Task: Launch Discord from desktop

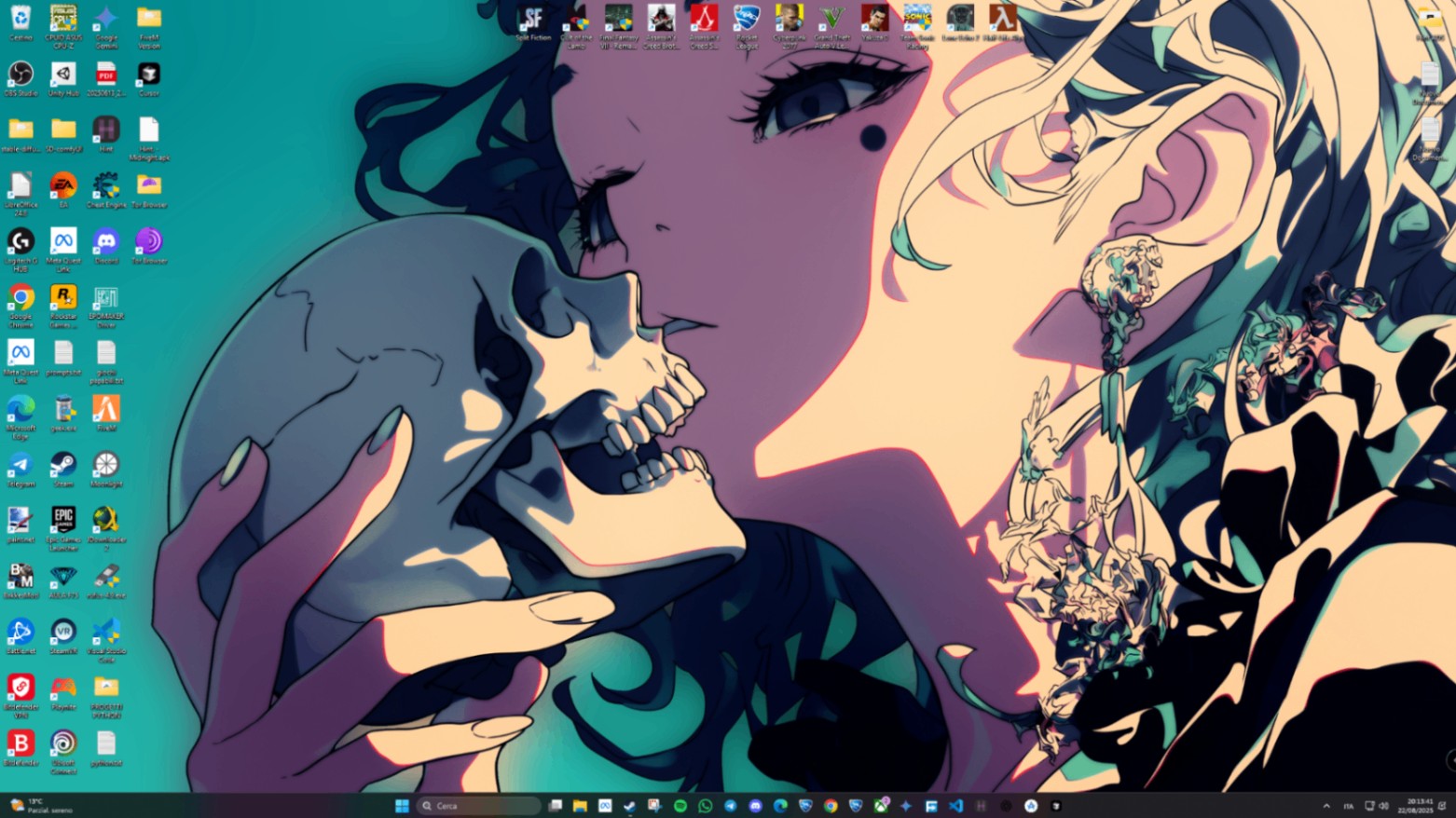Action: point(106,246)
